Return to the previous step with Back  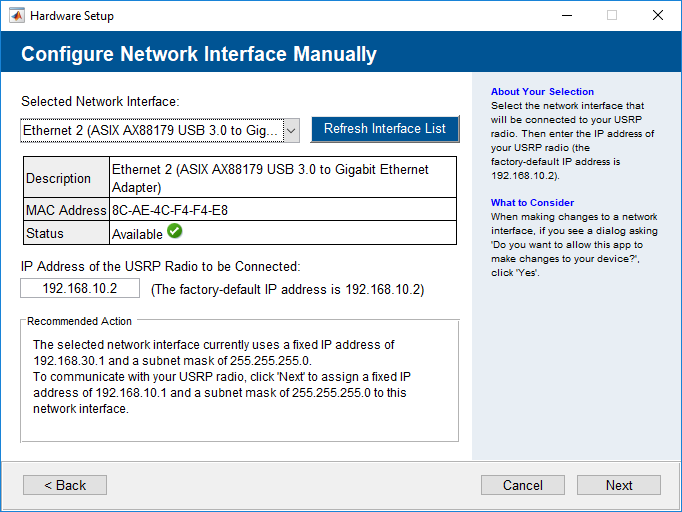pyautogui.click(x=65, y=485)
